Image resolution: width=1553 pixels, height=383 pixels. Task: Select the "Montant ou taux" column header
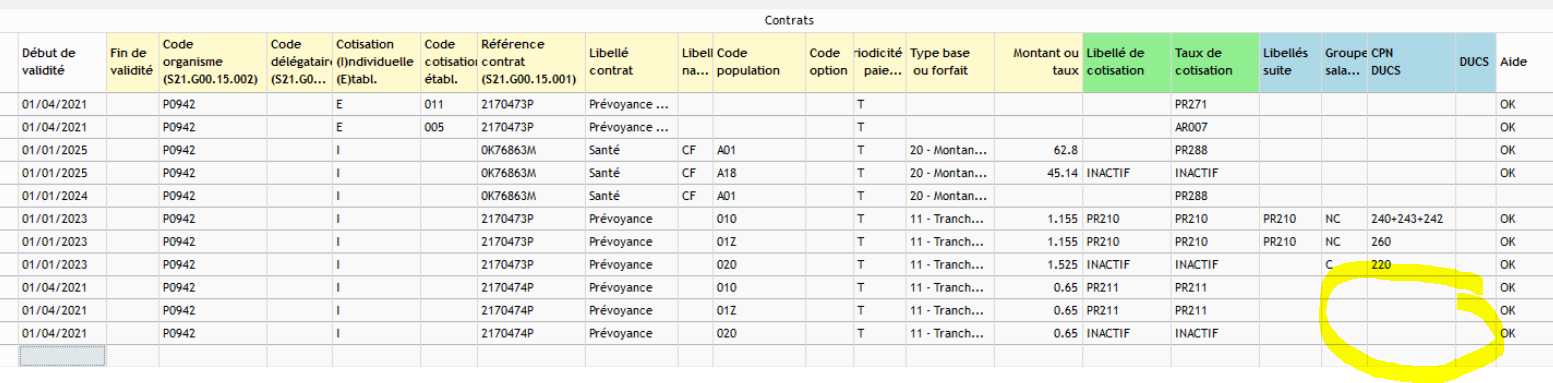(1038, 62)
